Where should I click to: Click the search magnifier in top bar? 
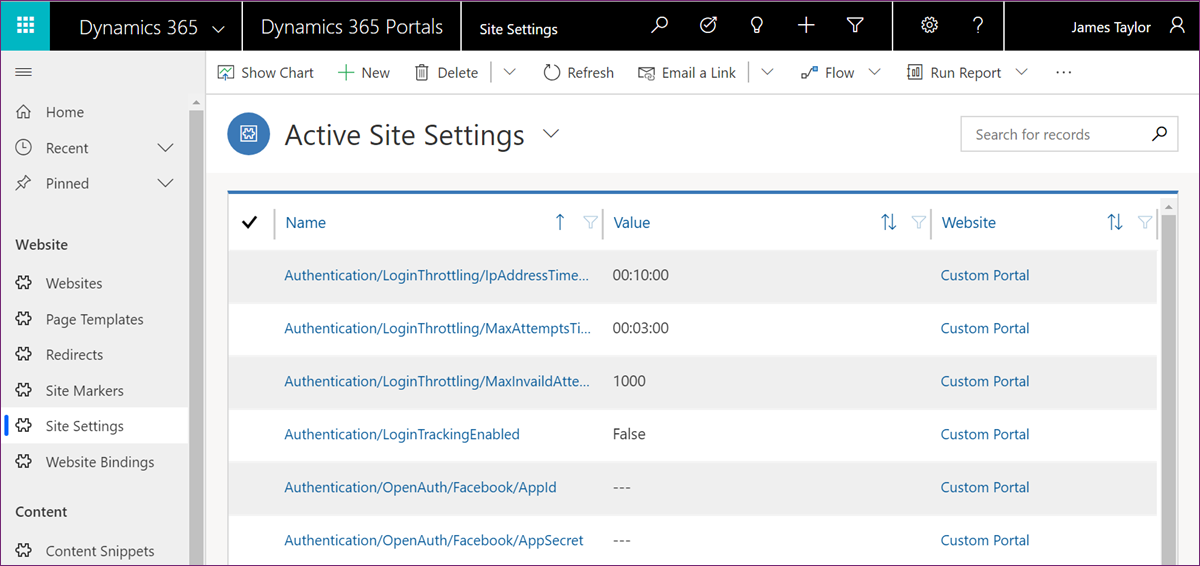click(659, 26)
